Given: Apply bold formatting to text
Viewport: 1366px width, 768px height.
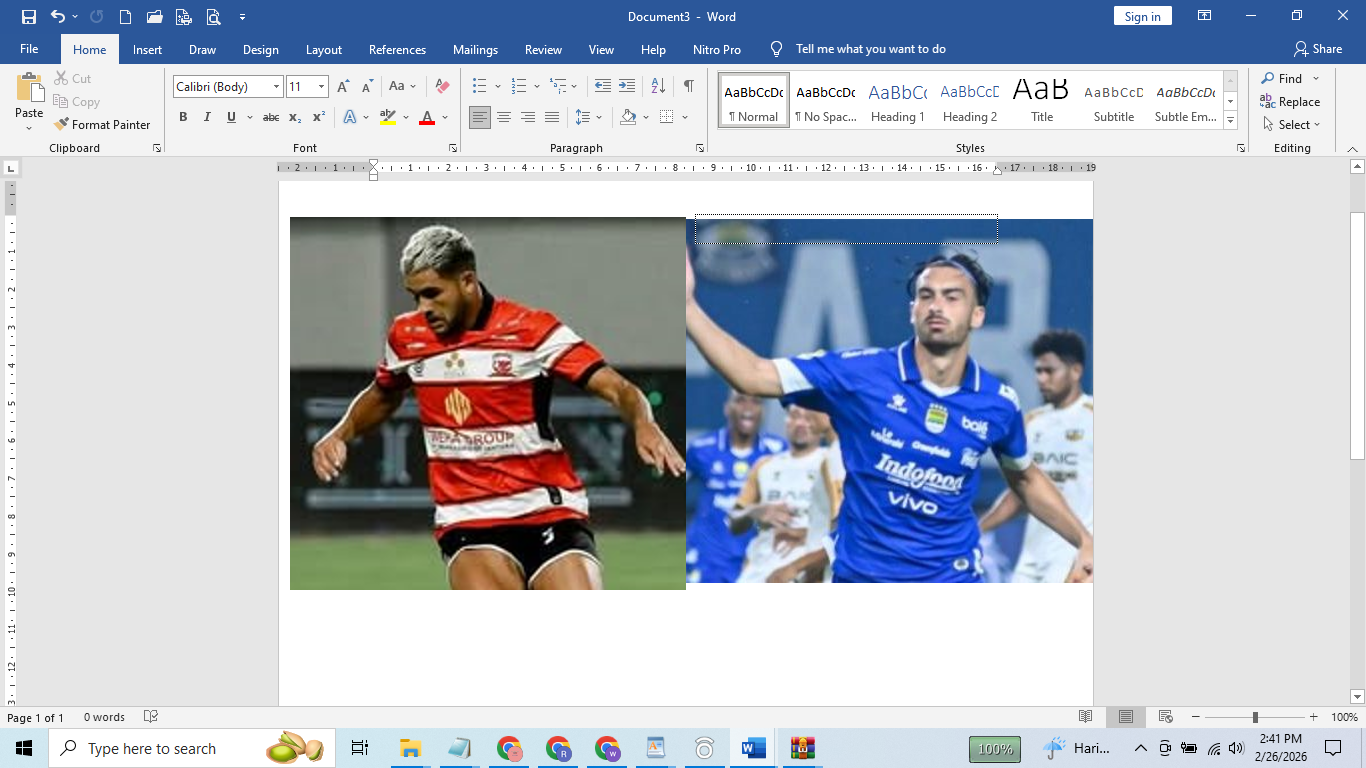Looking at the screenshot, I should [x=183, y=116].
